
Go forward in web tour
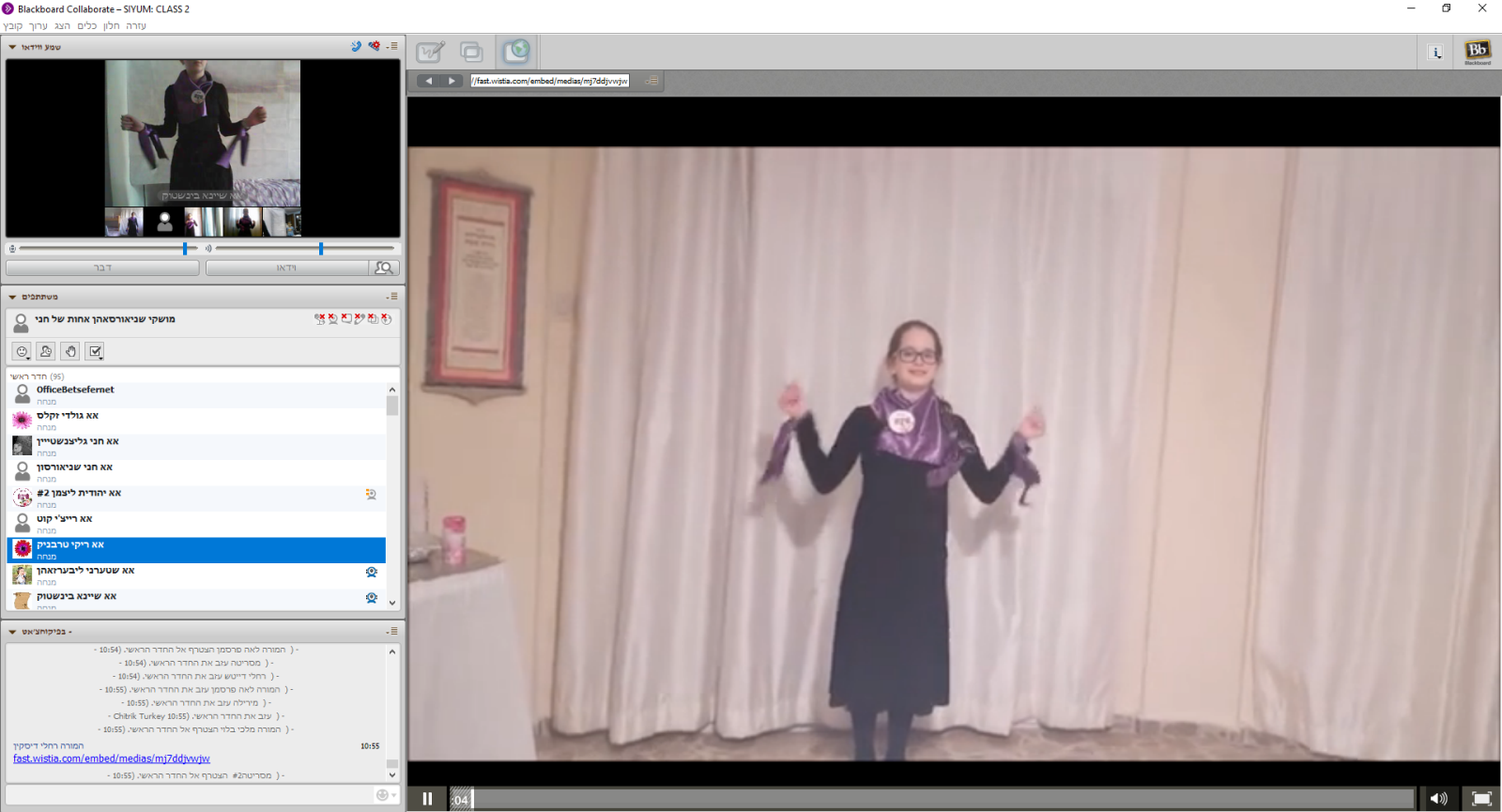(452, 81)
